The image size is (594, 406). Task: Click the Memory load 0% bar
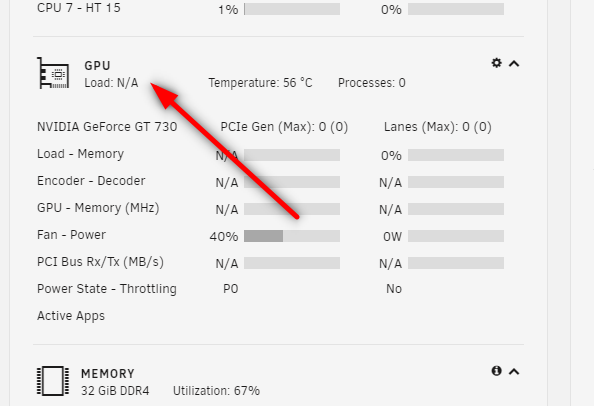456,155
